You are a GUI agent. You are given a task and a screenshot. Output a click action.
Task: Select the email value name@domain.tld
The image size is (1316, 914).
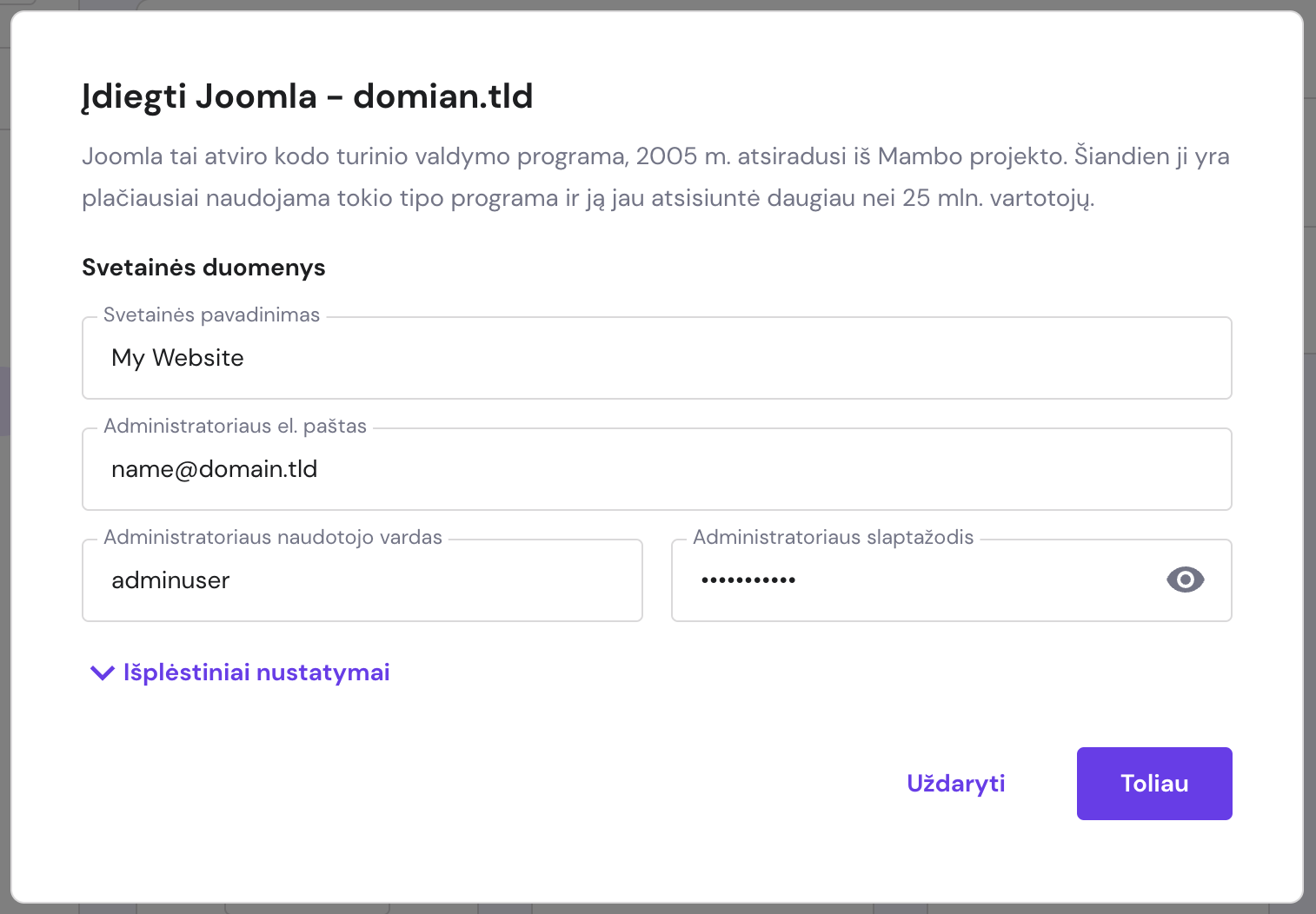tap(214, 468)
